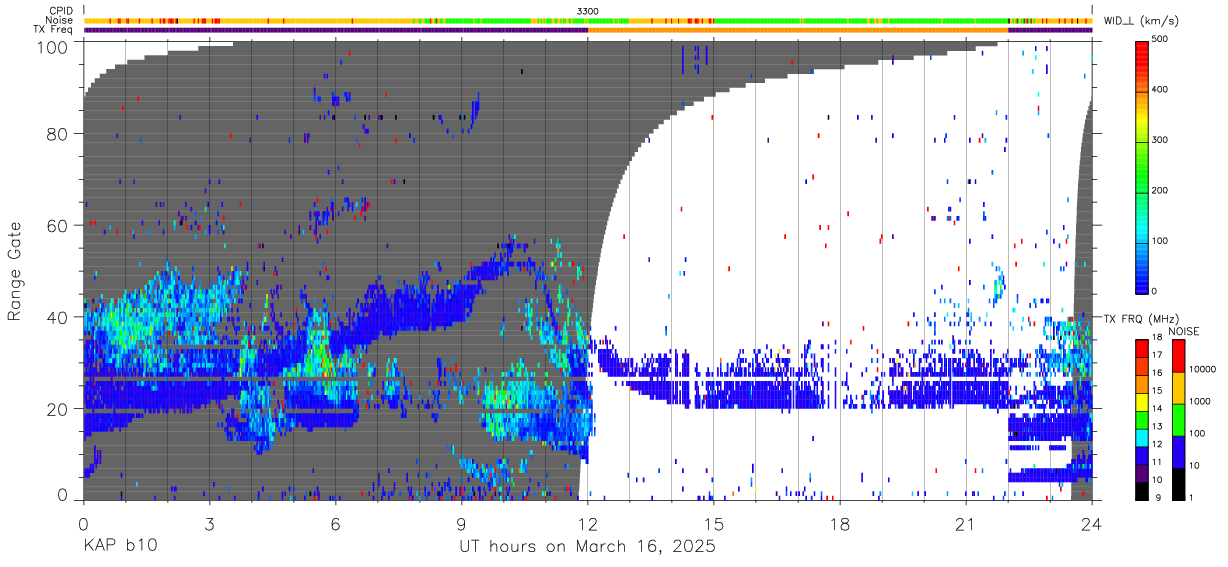Pick the blue 10–100 NOISE legend swatch

pos(1178,451)
